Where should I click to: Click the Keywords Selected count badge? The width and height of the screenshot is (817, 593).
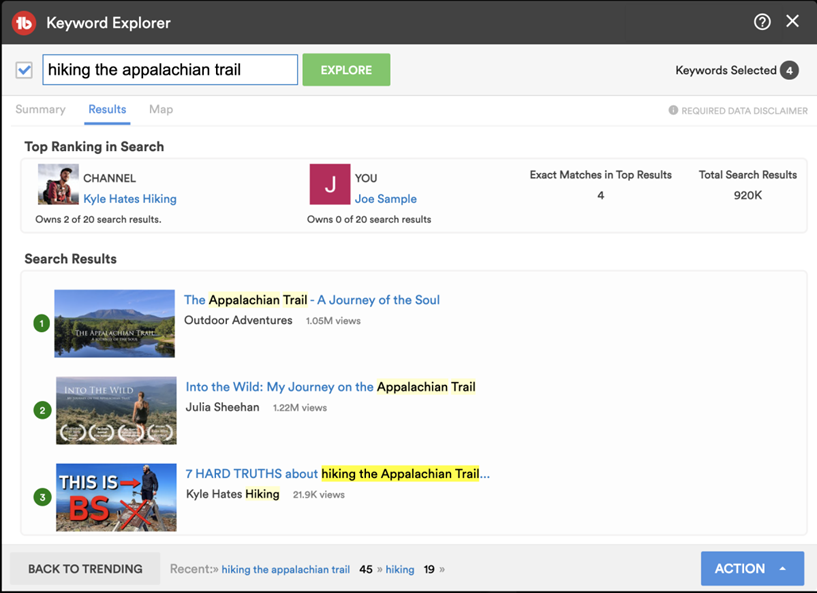tap(791, 70)
